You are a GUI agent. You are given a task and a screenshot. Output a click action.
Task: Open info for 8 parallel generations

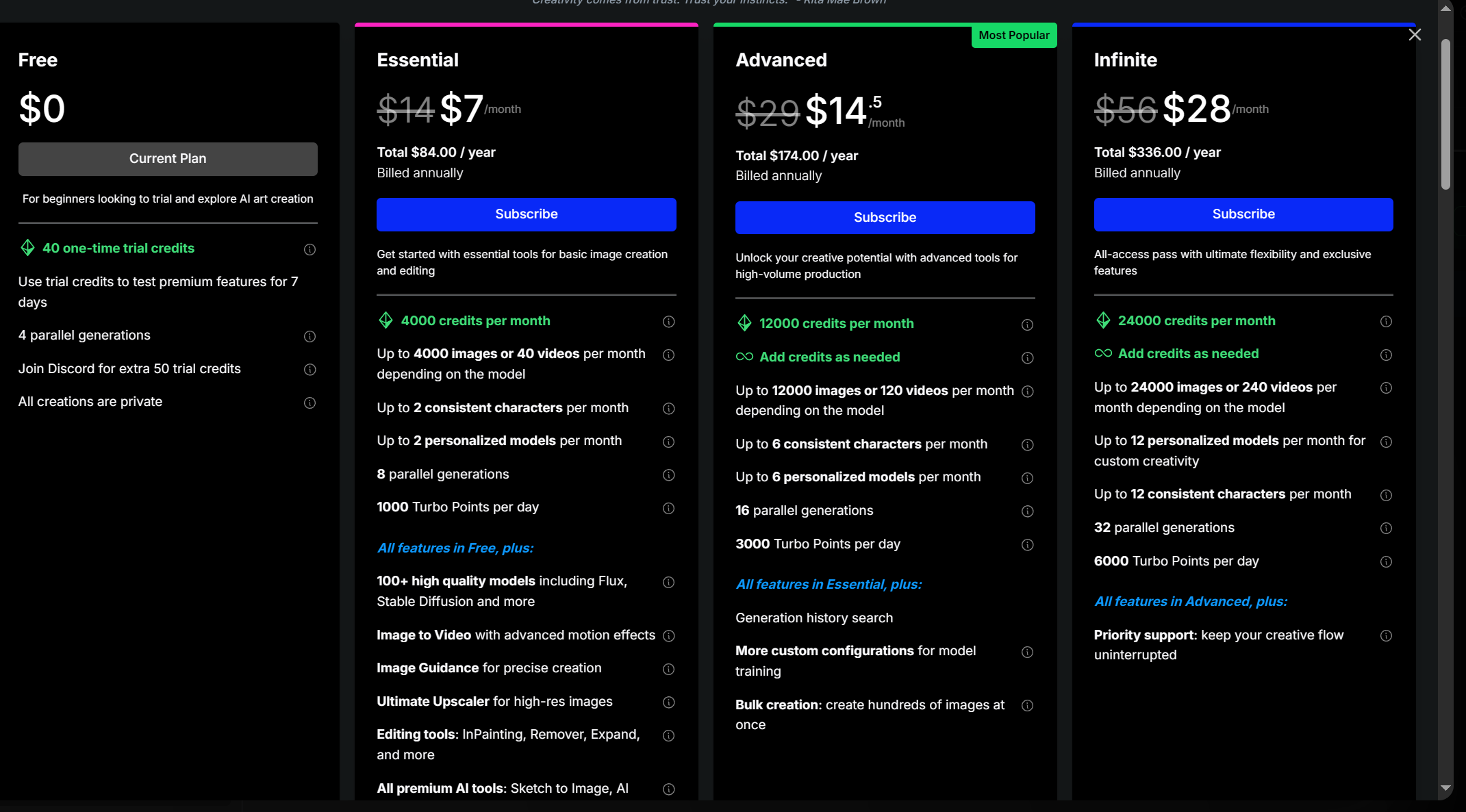point(668,475)
